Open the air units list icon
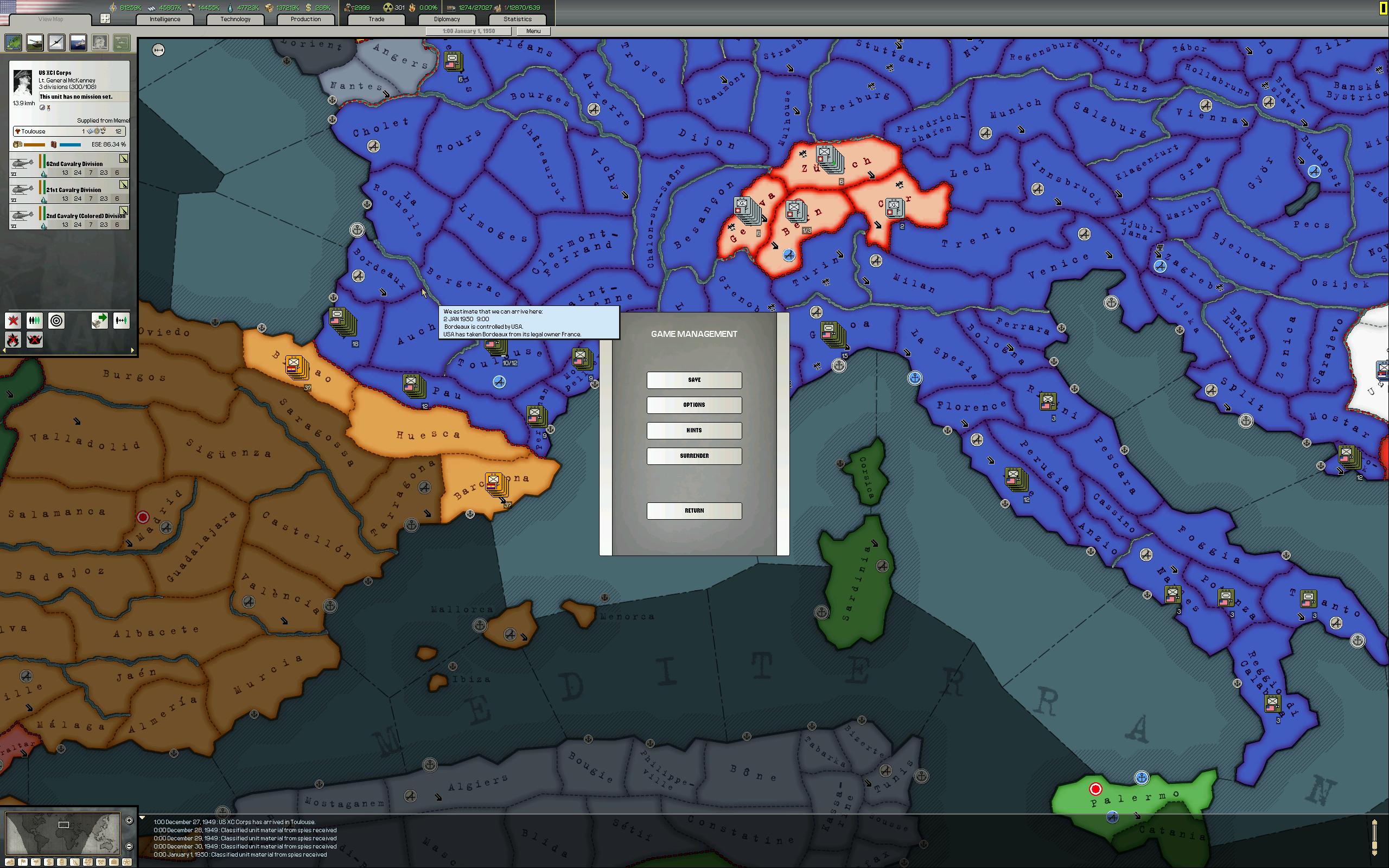 click(56, 42)
